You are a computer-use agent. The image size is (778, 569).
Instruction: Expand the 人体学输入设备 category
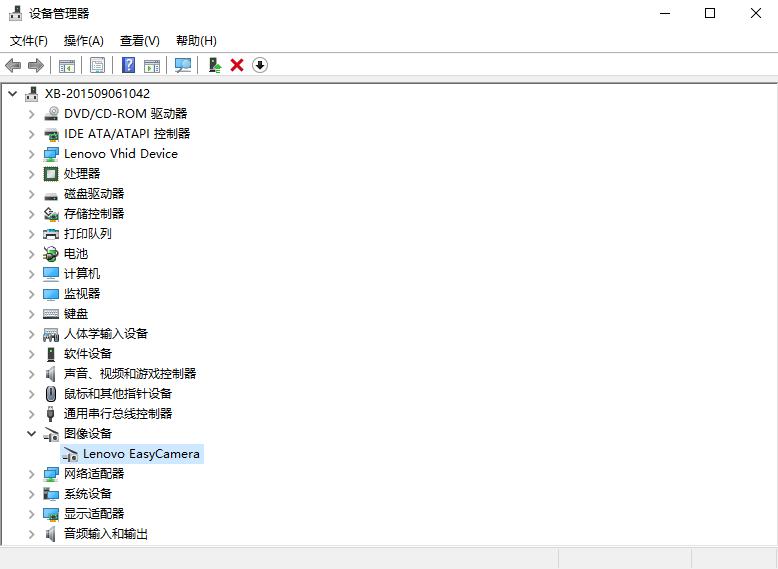coord(32,334)
